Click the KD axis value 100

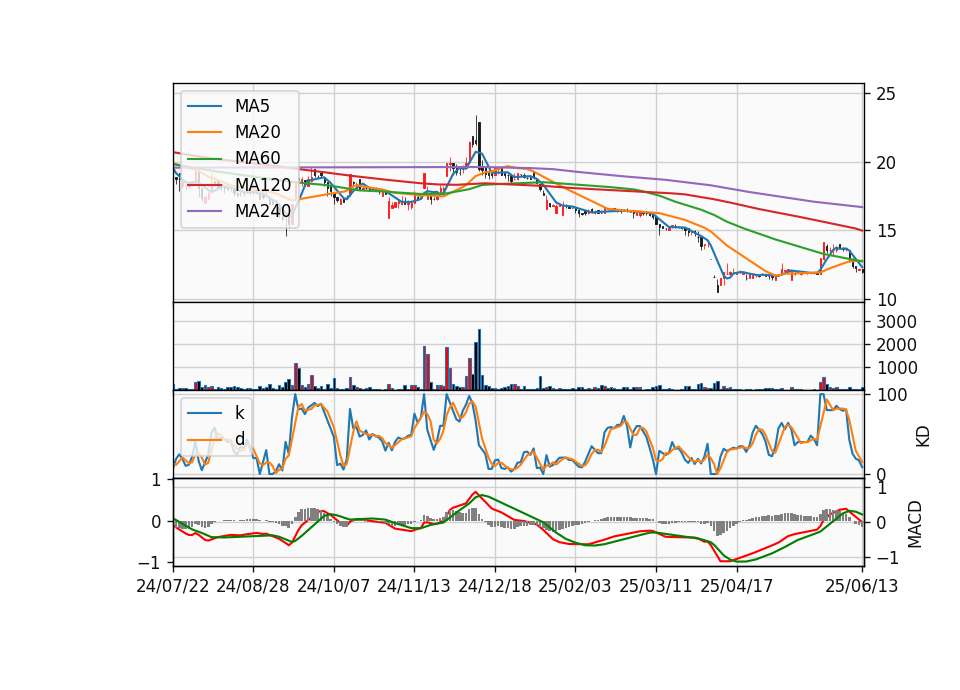891,395
